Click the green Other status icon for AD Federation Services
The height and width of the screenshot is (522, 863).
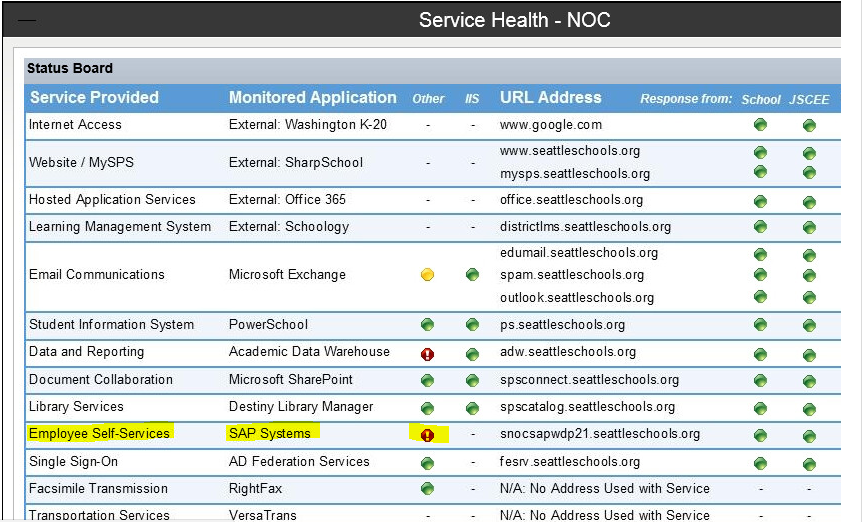[x=427, y=463]
